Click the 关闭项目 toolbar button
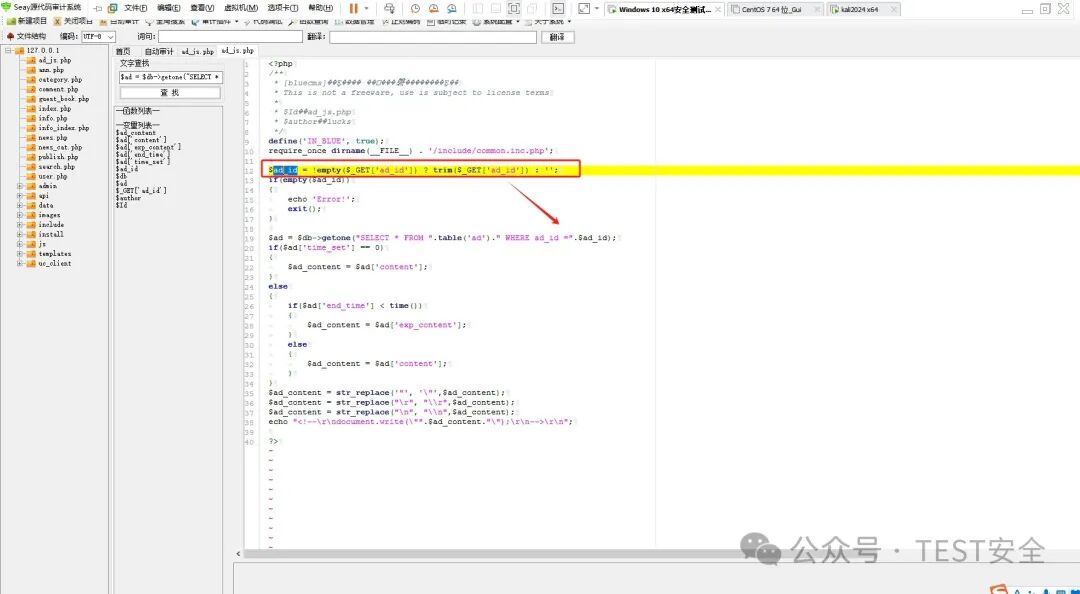This screenshot has height=594, width=1080. point(74,21)
